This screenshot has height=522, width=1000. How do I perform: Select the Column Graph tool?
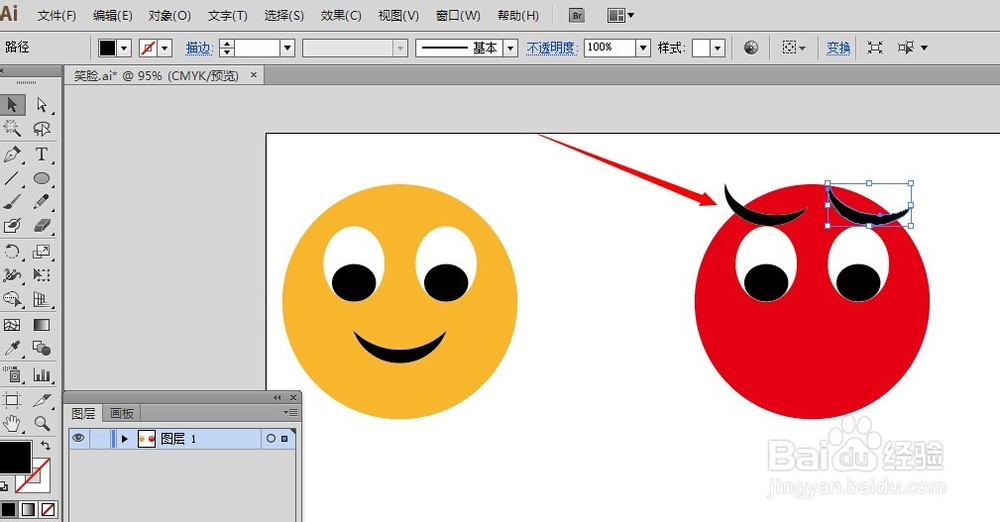[x=42, y=374]
